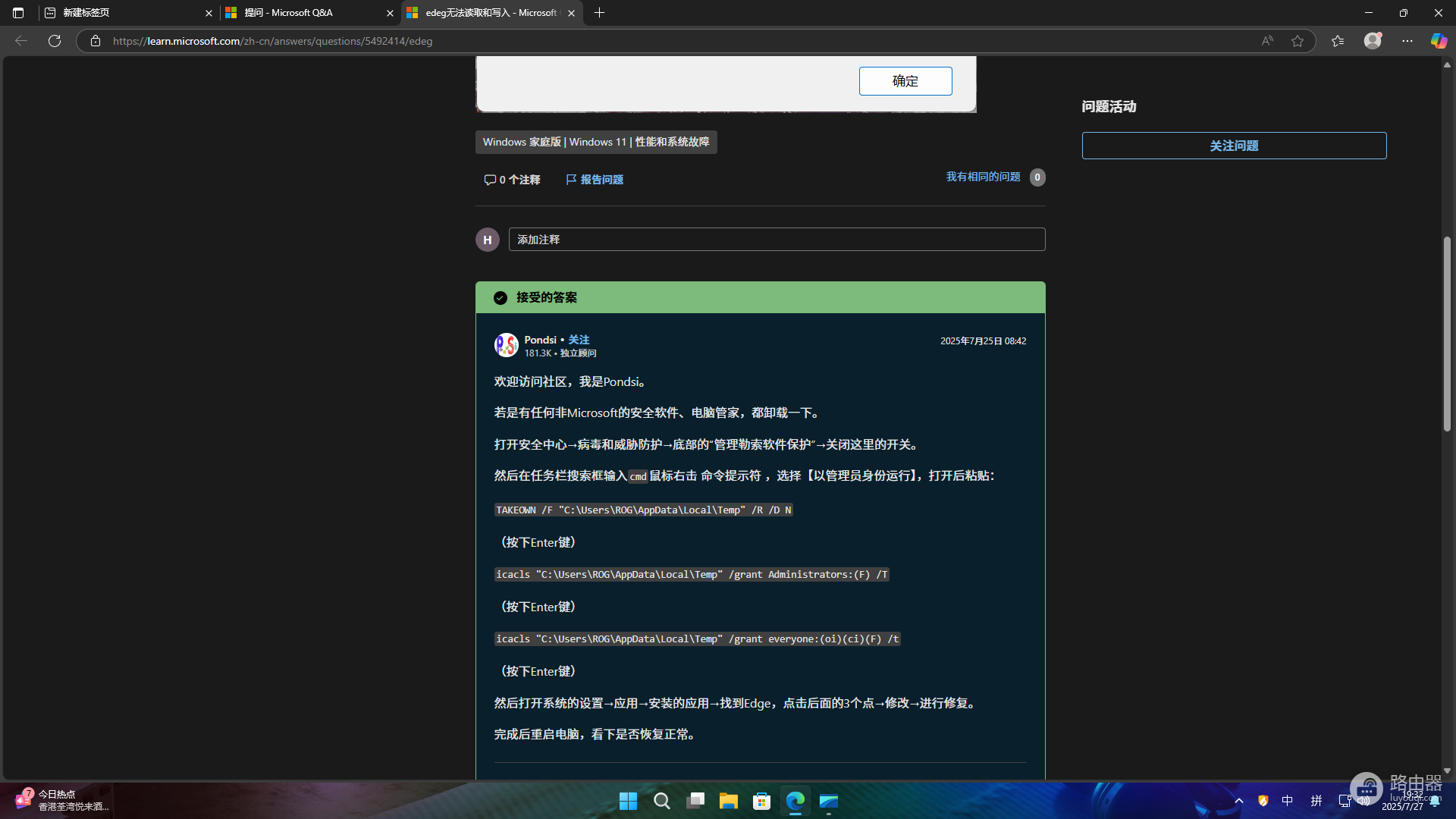The width and height of the screenshot is (1456, 819).
Task: Click the page vertical scrollbar thumb
Action: (x=1447, y=334)
